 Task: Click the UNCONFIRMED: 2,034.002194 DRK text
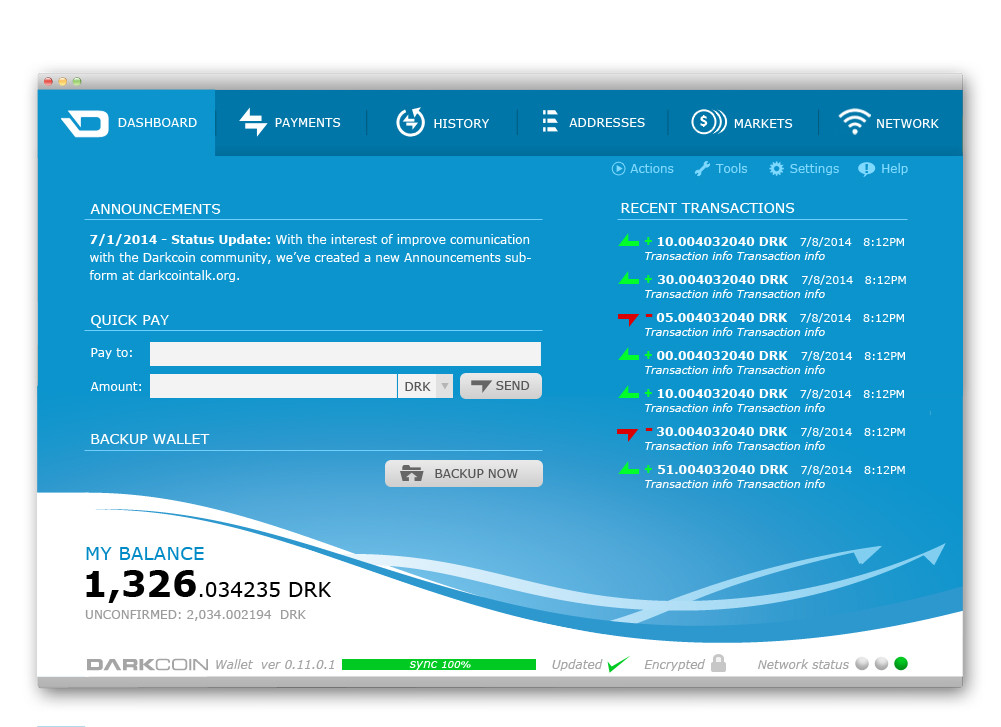pyautogui.click(x=195, y=615)
